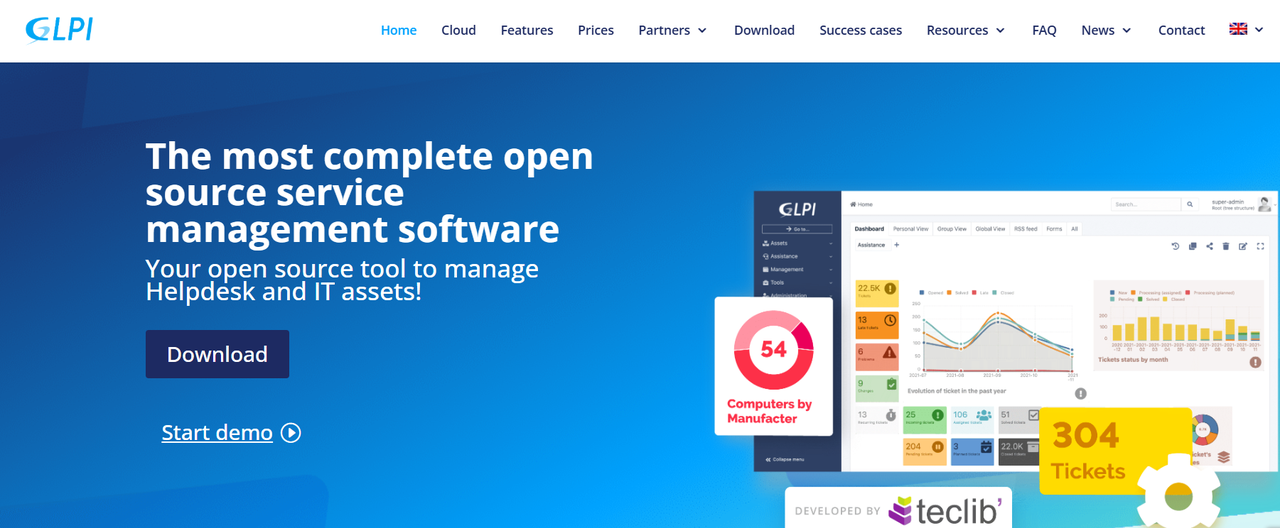Click the 106 Assigned tickets tile
Screen dimensions: 1280x528
[x=972, y=420]
